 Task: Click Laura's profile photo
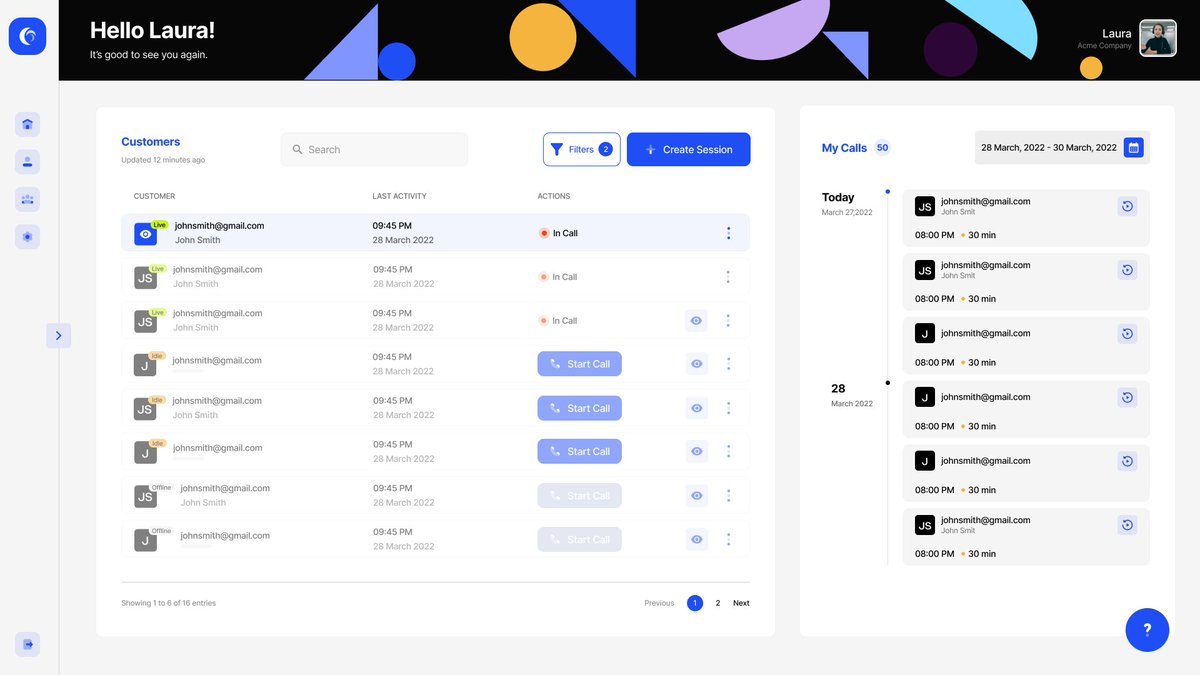[1158, 39]
